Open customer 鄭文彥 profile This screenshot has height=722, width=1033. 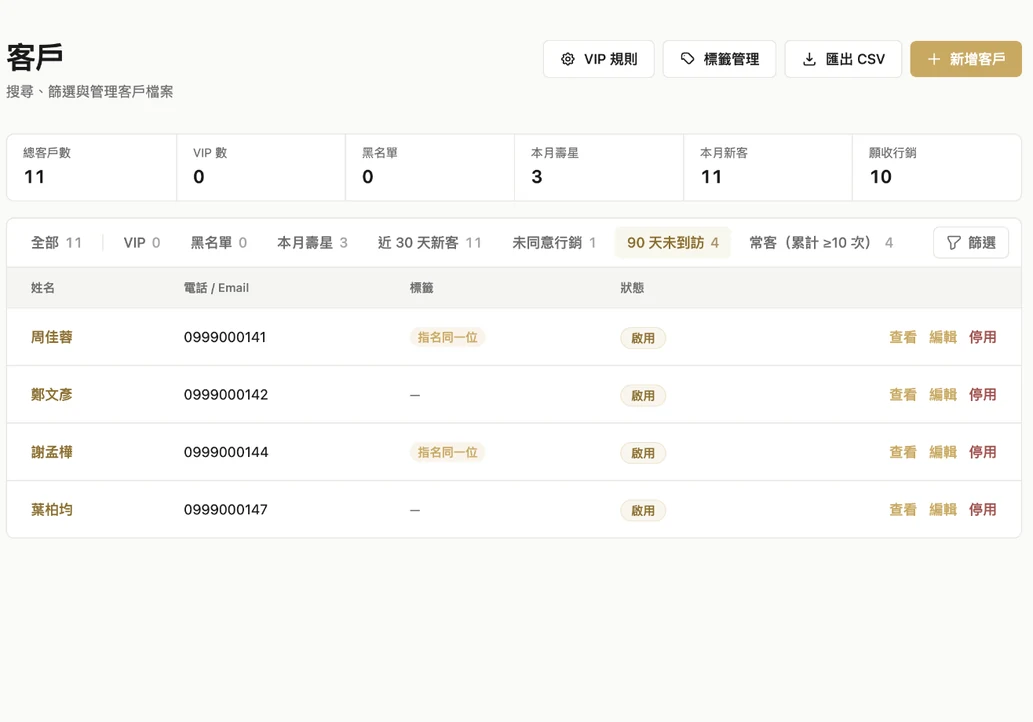point(51,395)
